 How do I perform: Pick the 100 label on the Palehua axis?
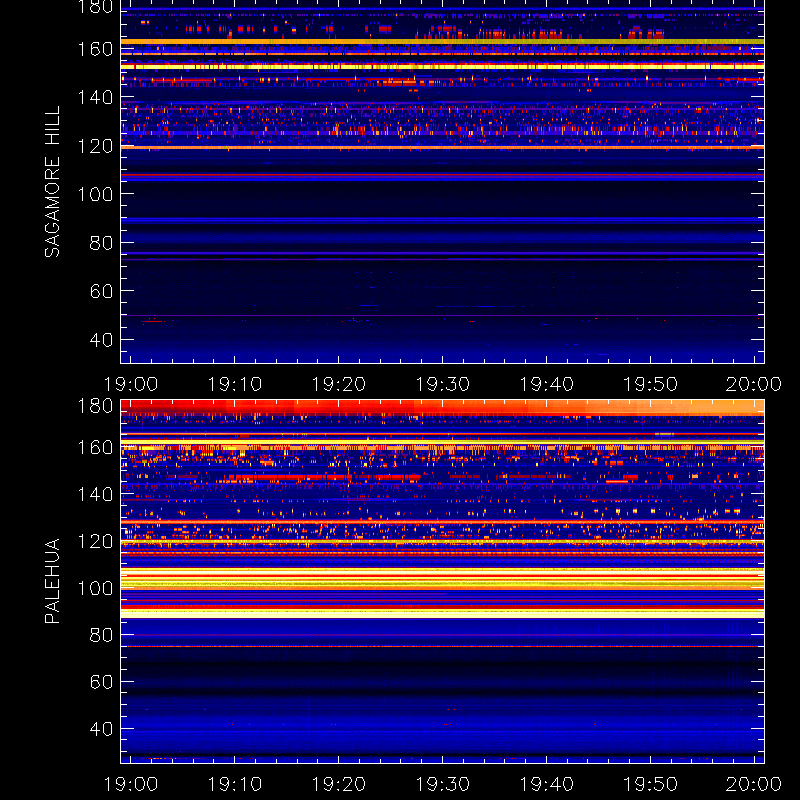(95, 588)
